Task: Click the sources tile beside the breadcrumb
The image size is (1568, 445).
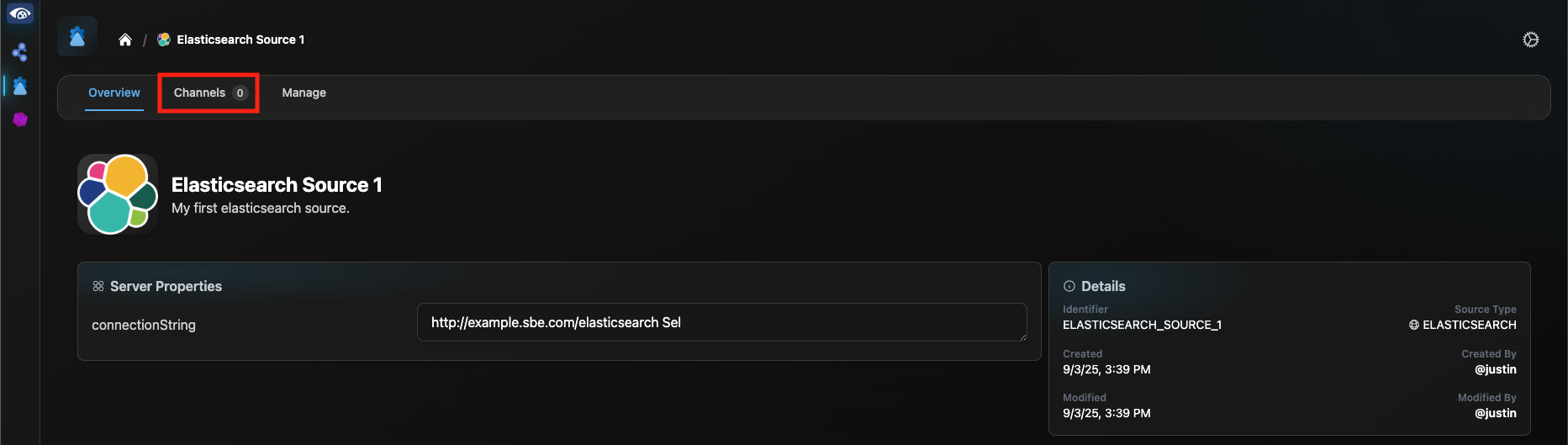Action: pos(77,37)
